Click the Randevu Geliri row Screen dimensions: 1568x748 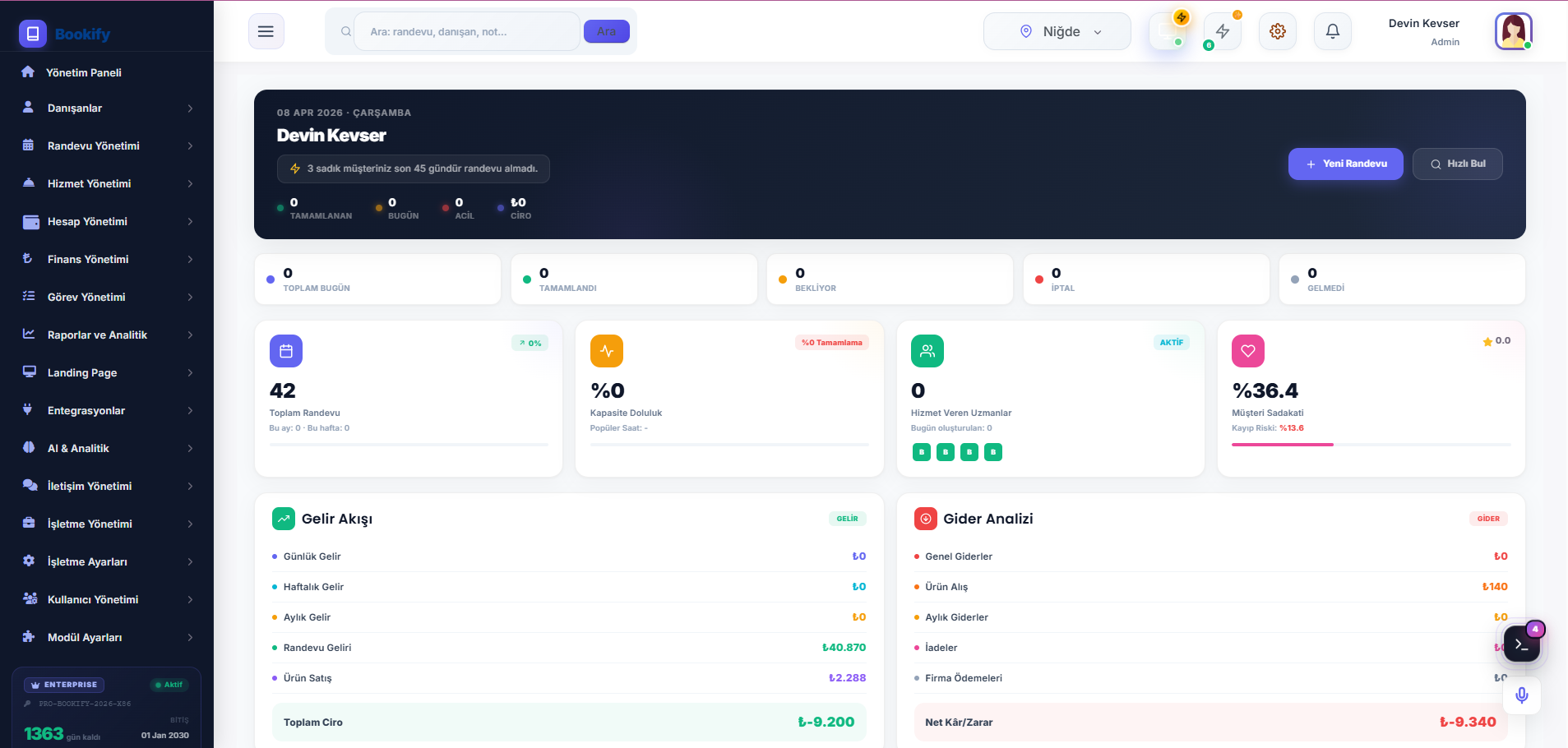tap(569, 648)
